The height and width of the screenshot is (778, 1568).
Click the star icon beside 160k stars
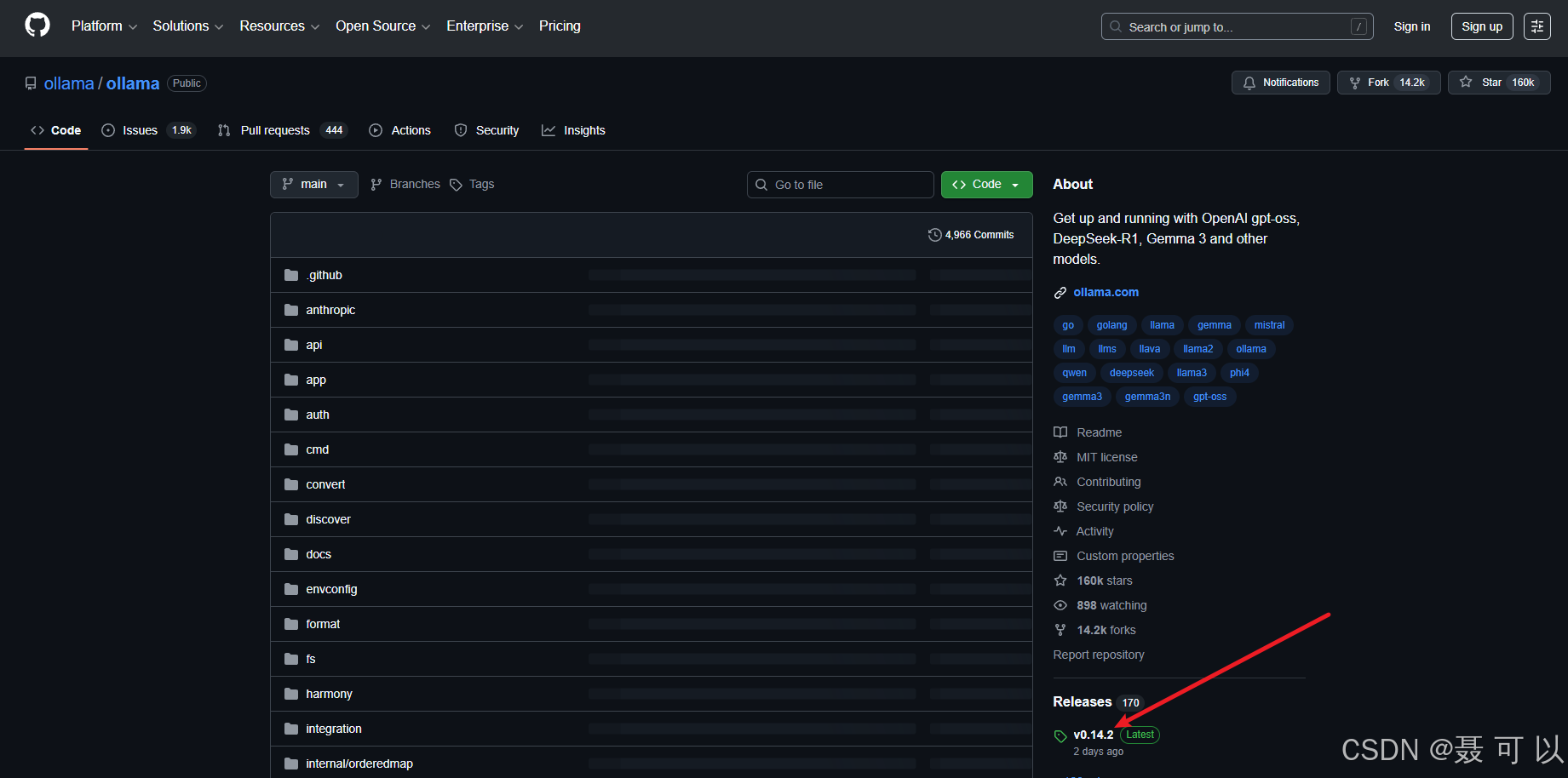click(1060, 581)
